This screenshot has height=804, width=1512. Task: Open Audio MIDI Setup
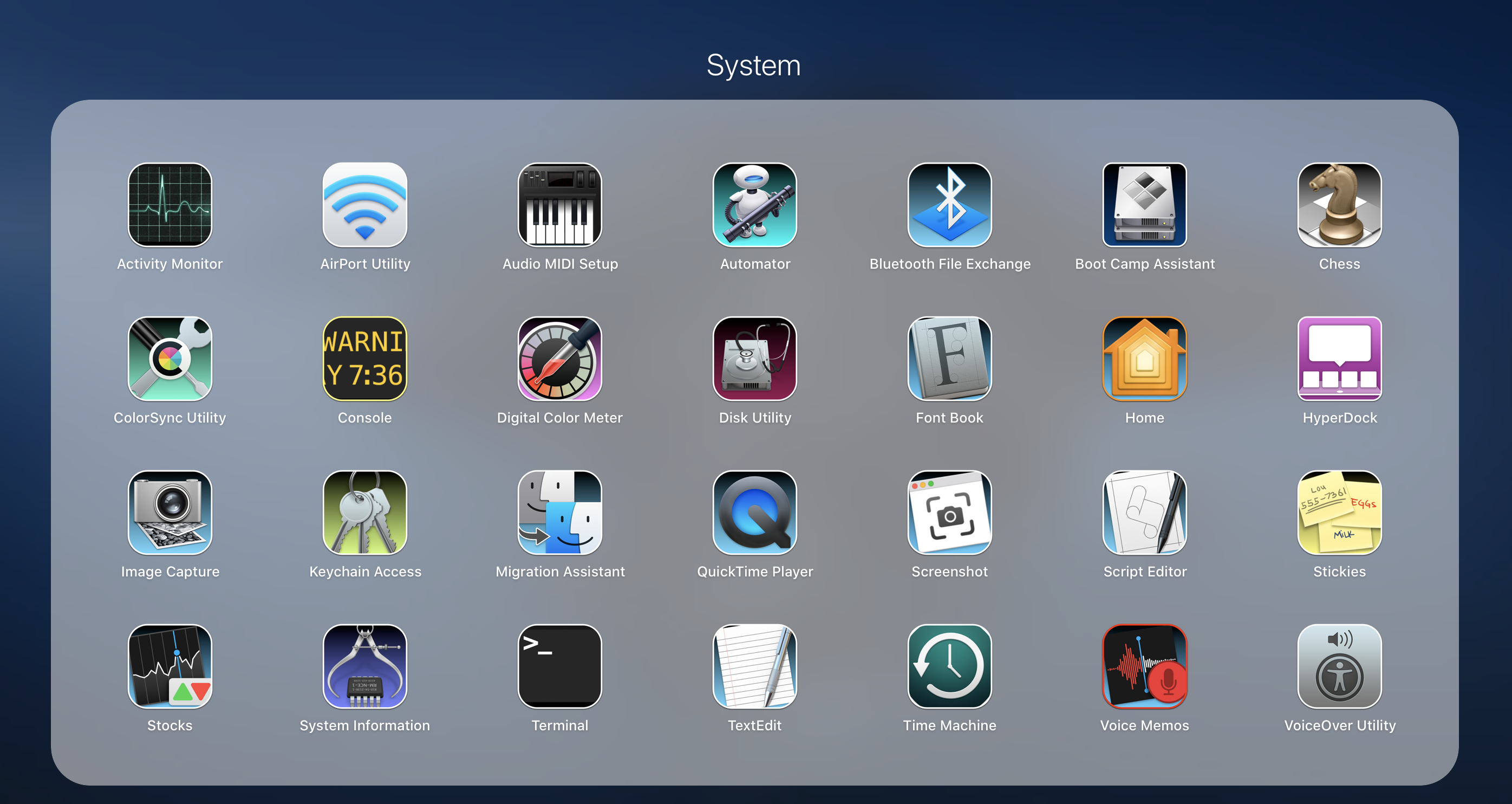click(x=559, y=205)
